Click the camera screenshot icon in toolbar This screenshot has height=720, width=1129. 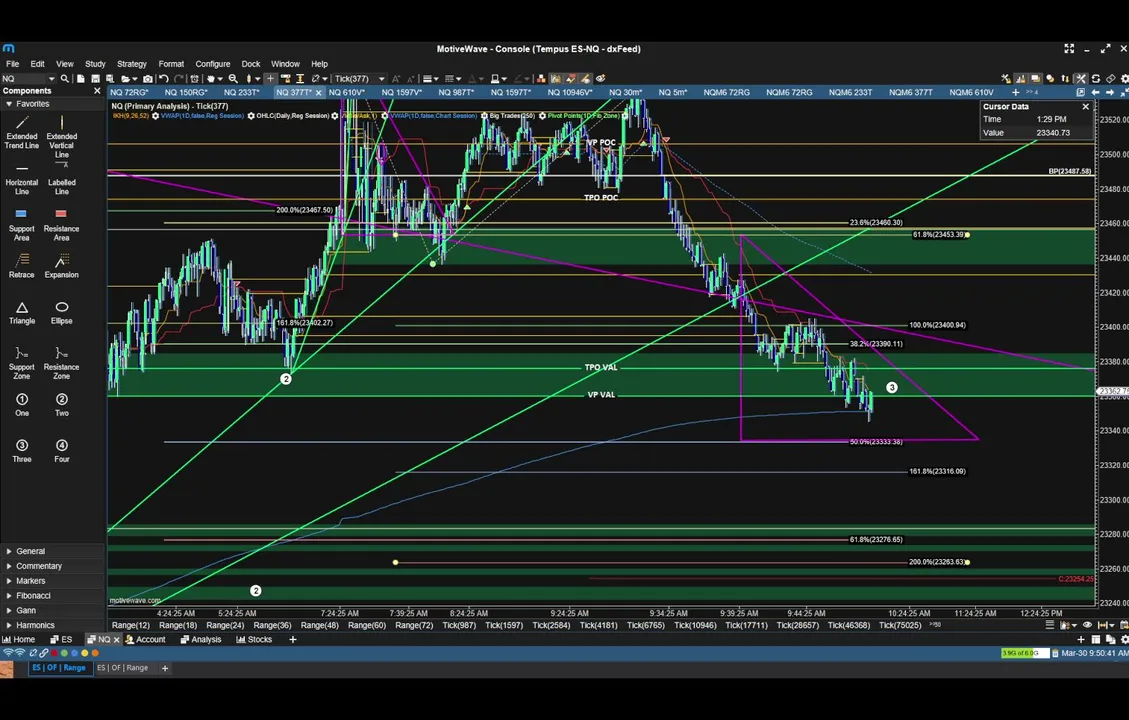point(148,78)
